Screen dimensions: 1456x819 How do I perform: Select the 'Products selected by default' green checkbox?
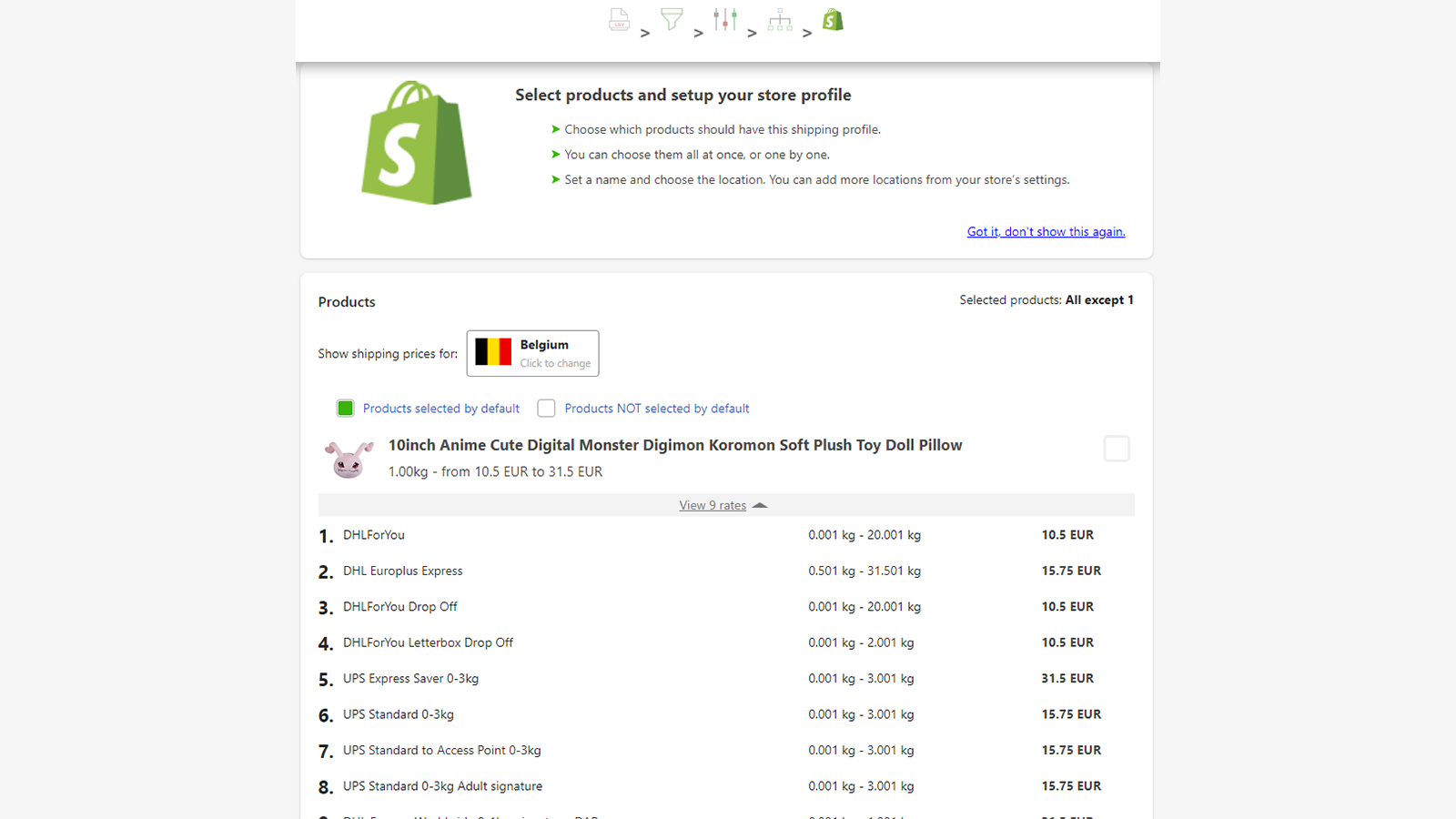[345, 409]
